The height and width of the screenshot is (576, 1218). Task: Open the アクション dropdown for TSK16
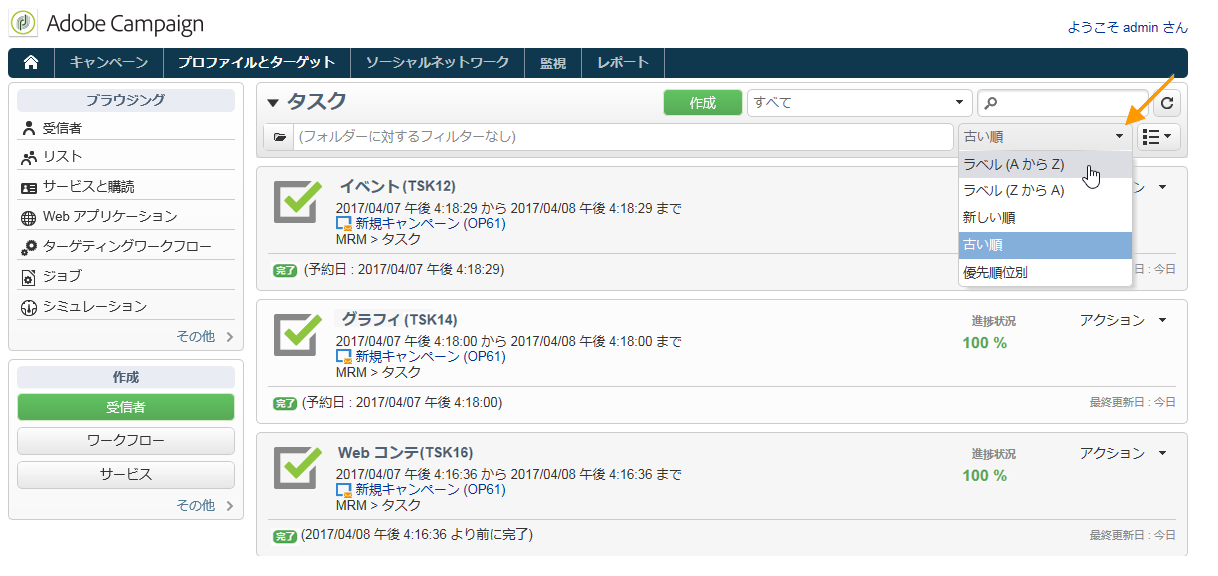coord(1123,453)
